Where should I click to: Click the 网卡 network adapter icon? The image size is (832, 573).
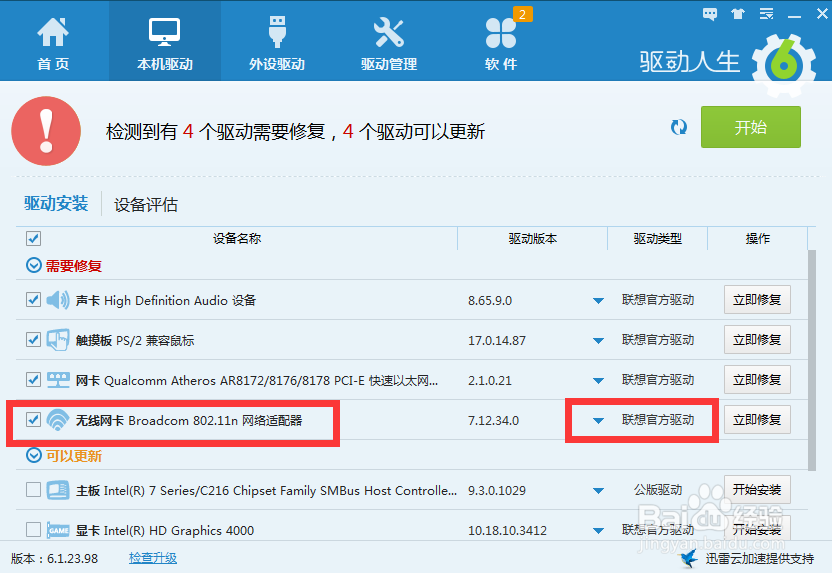pos(58,380)
